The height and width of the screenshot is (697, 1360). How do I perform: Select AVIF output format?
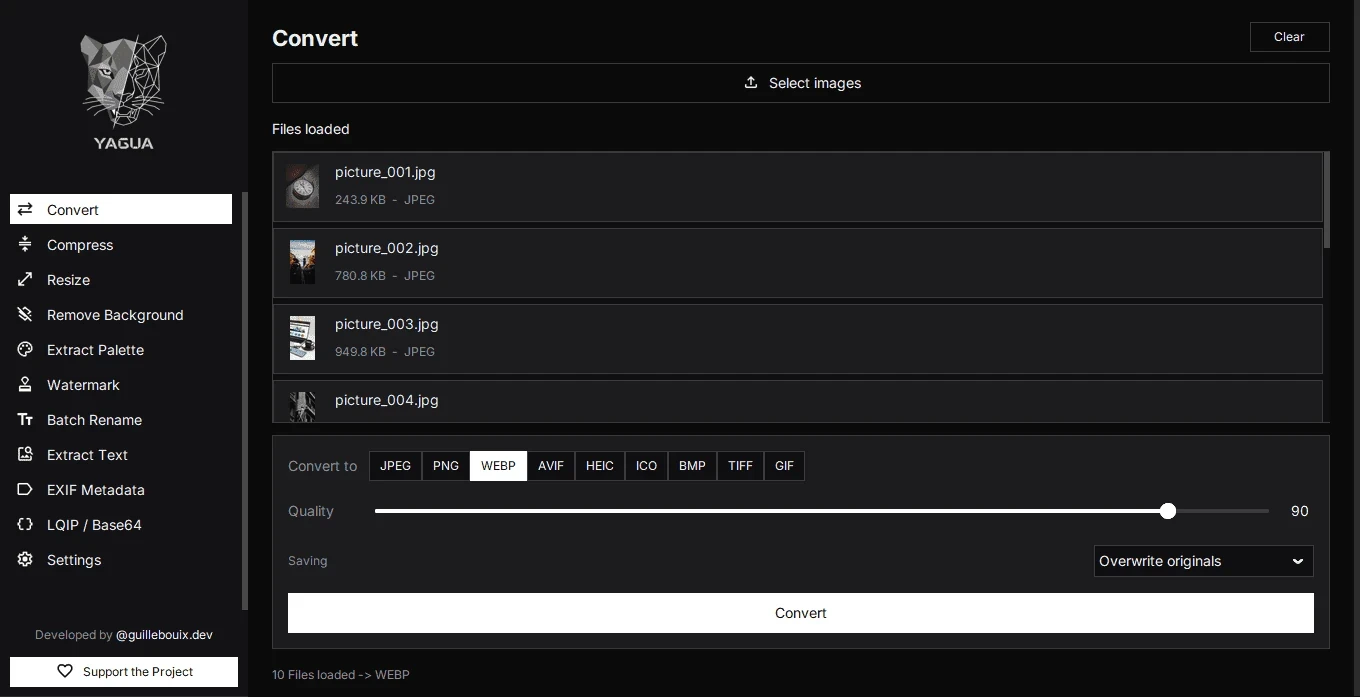[x=551, y=466]
